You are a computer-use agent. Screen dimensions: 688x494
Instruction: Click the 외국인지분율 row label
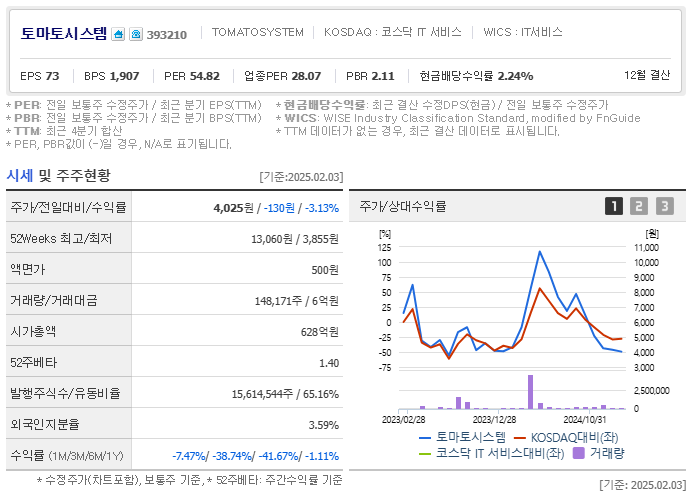tap(45, 424)
